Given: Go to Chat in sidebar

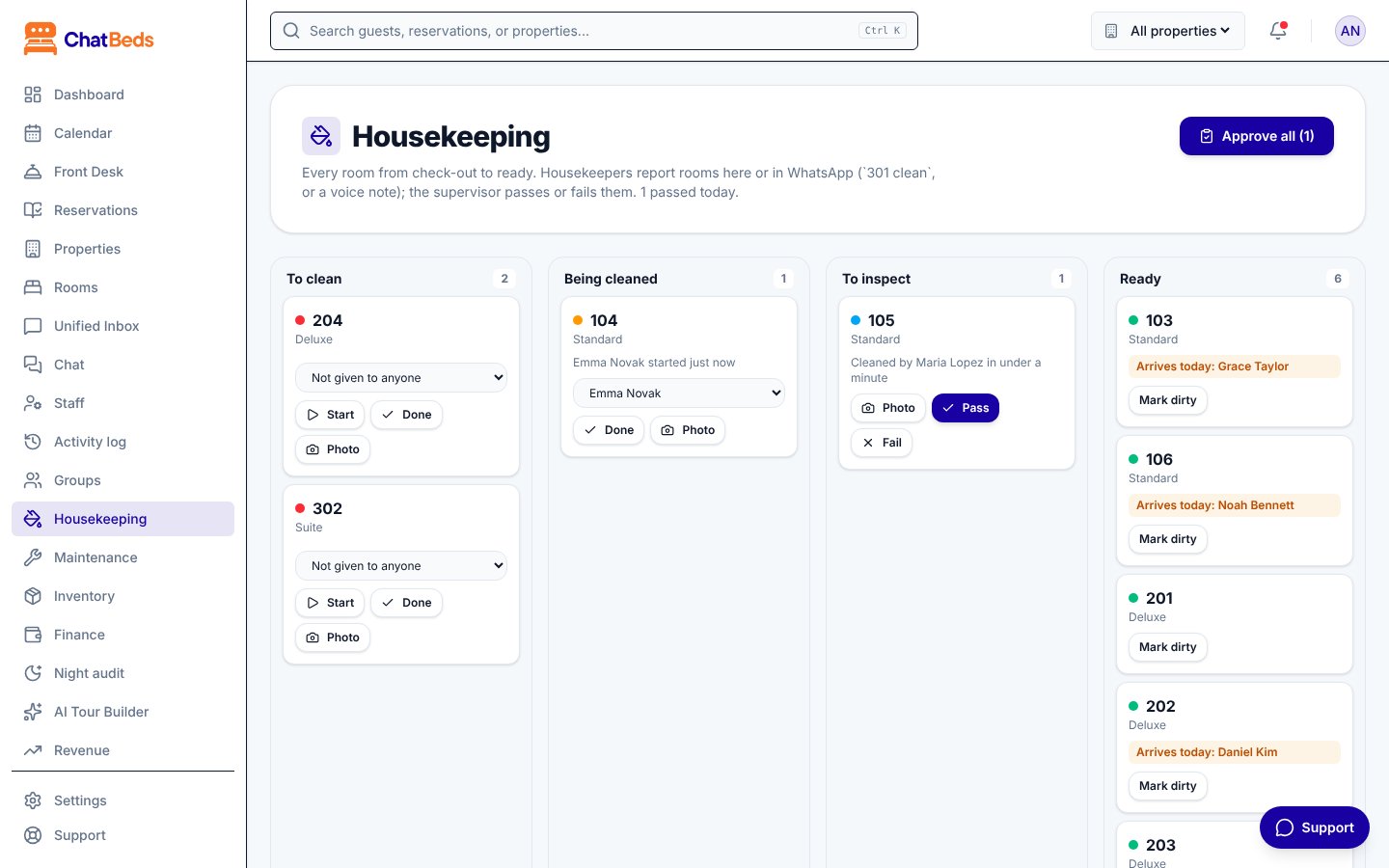Looking at the screenshot, I should pyautogui.click(x=123, y=365).
